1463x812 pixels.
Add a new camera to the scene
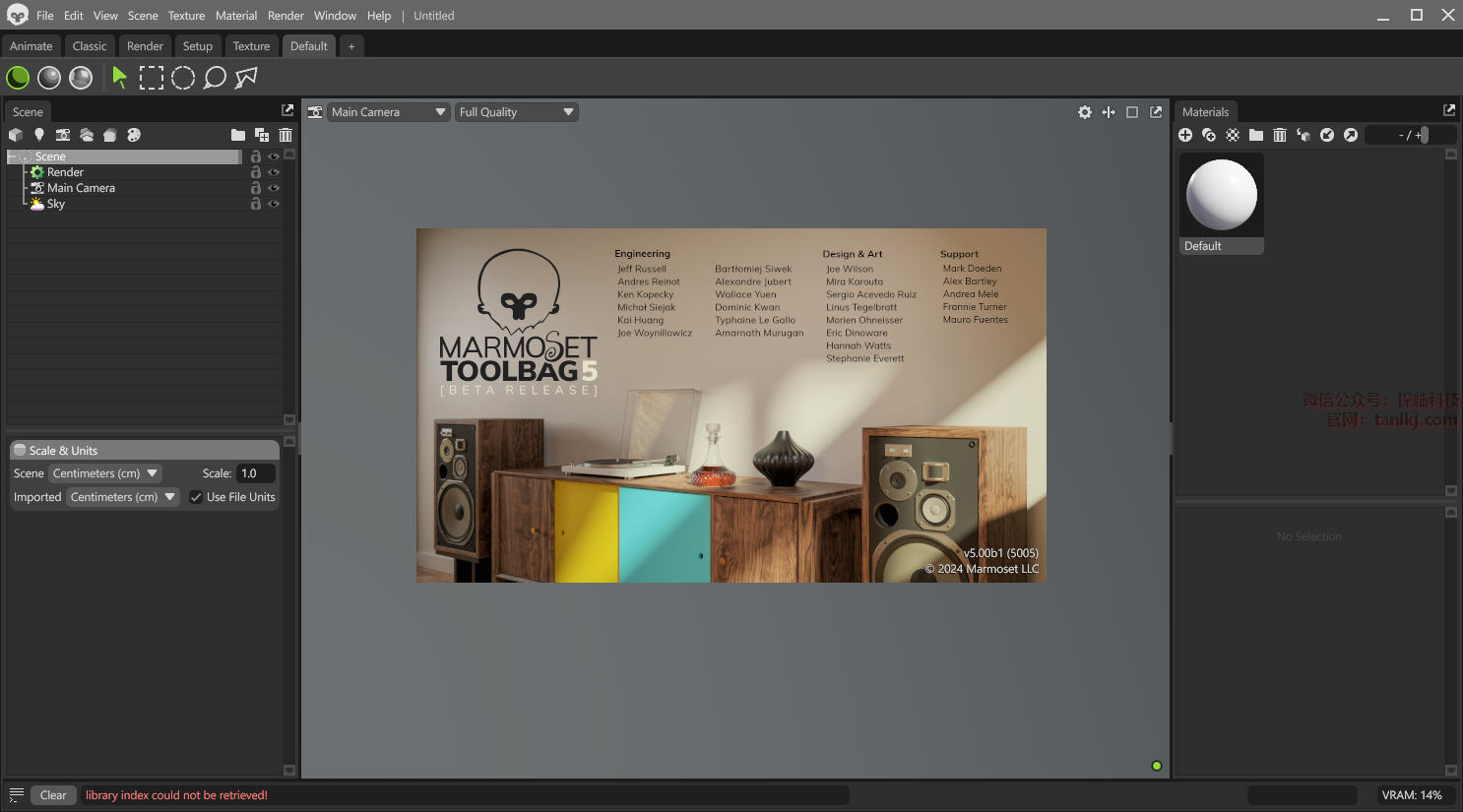(x=63, y=135)
